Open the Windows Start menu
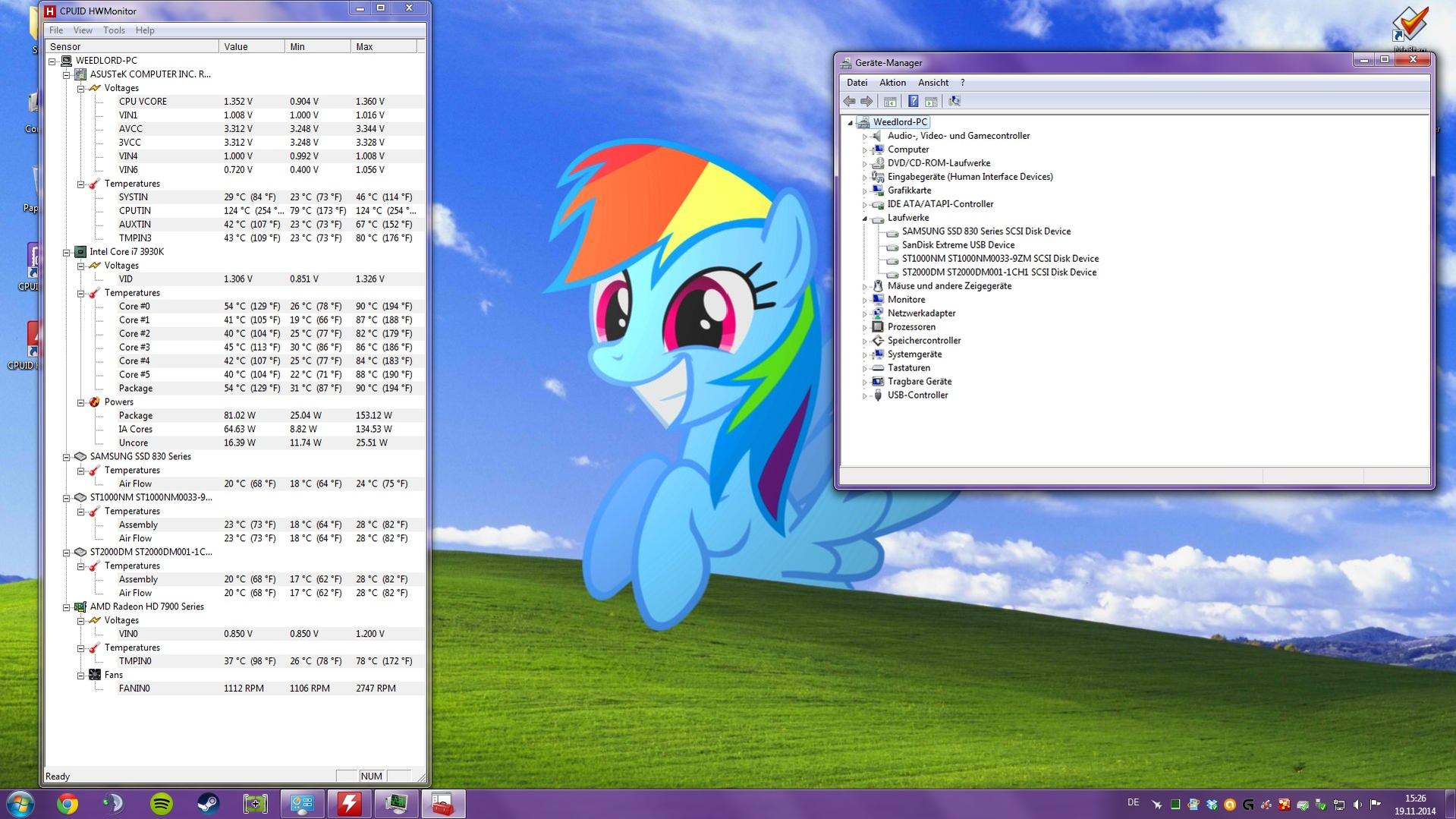The width and height of the screenshot is (1456, 819). point(20,804)
